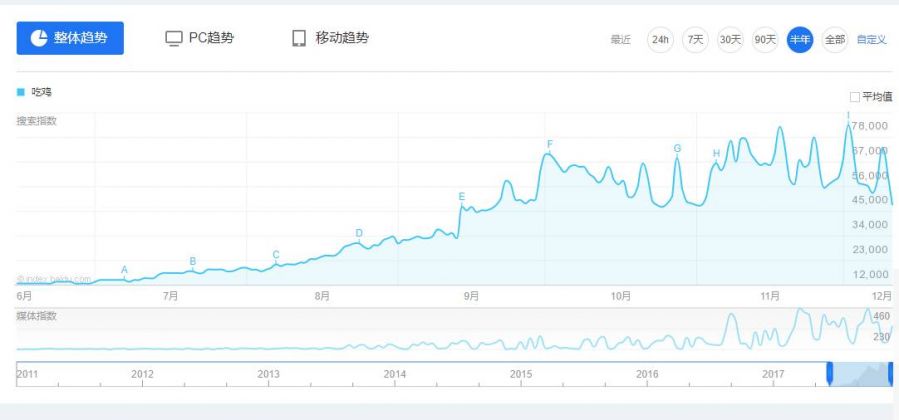The image size is (899, 420).
Task: Click the 媒体指数 chart label
Action: (37, 316)
